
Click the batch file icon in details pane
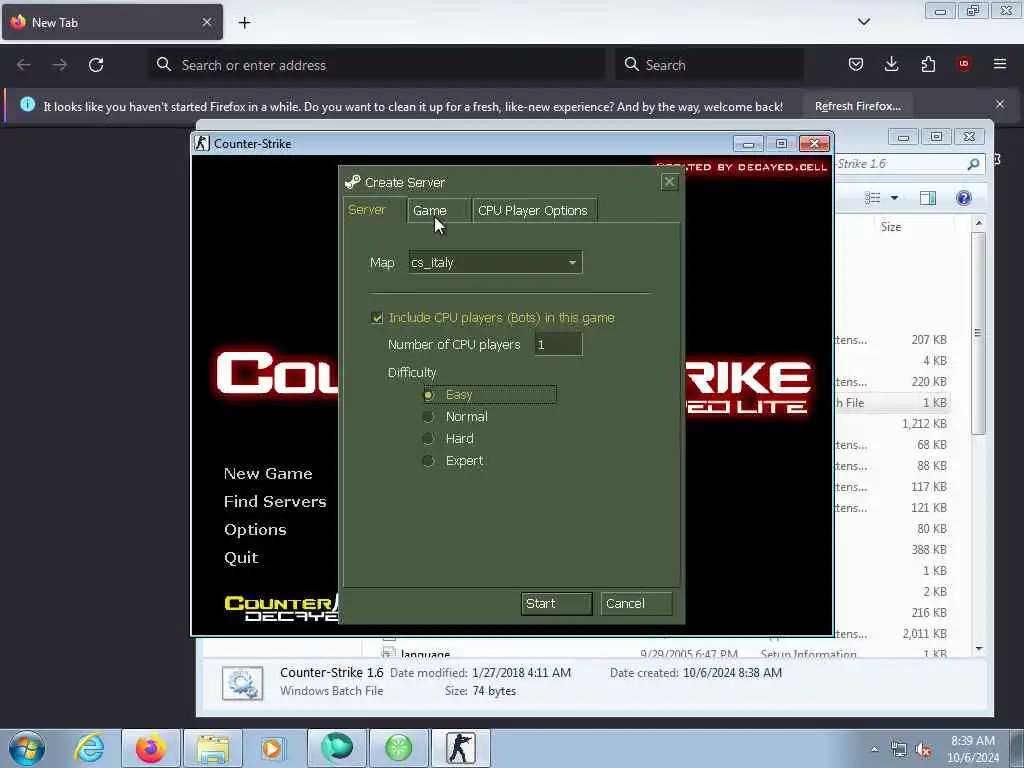[242, 683]
